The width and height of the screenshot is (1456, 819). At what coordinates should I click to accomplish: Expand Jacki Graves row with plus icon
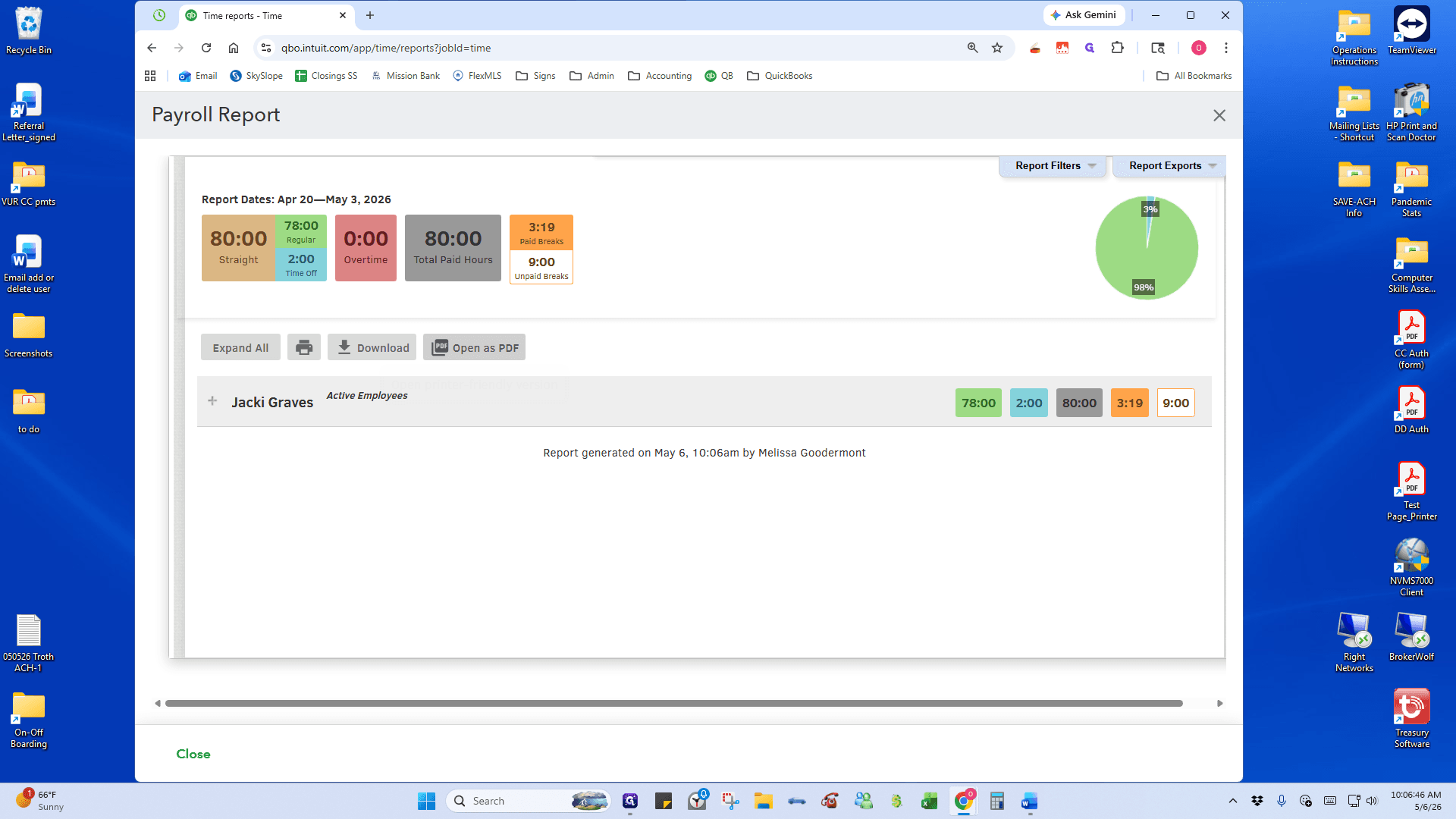tap(212, 401)
